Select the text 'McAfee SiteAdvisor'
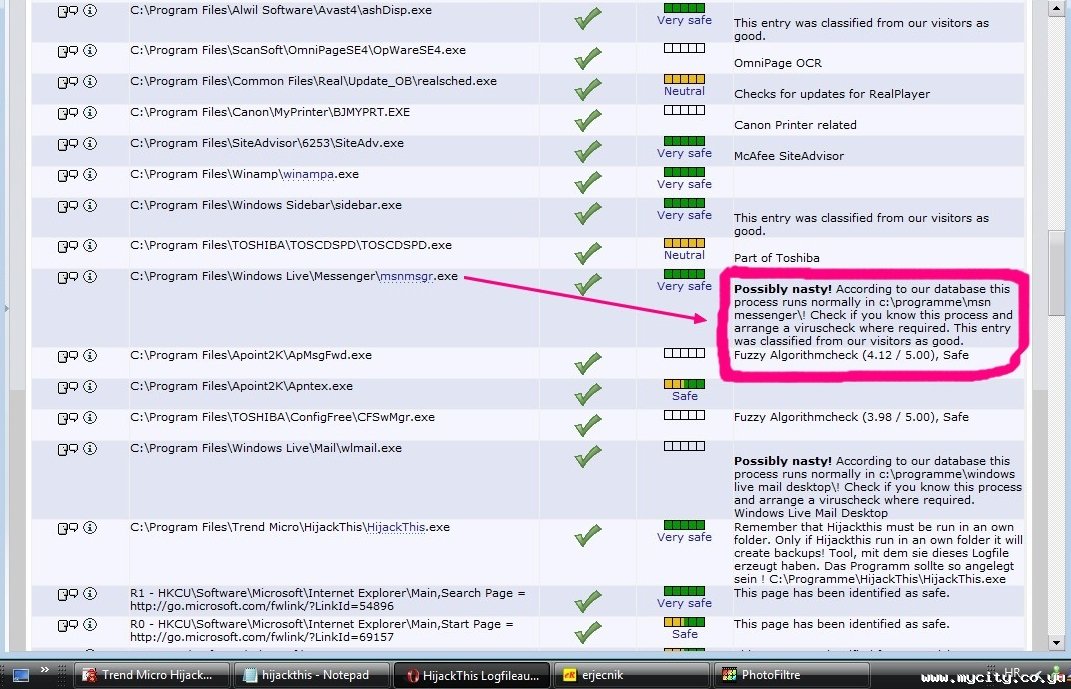 789,156
